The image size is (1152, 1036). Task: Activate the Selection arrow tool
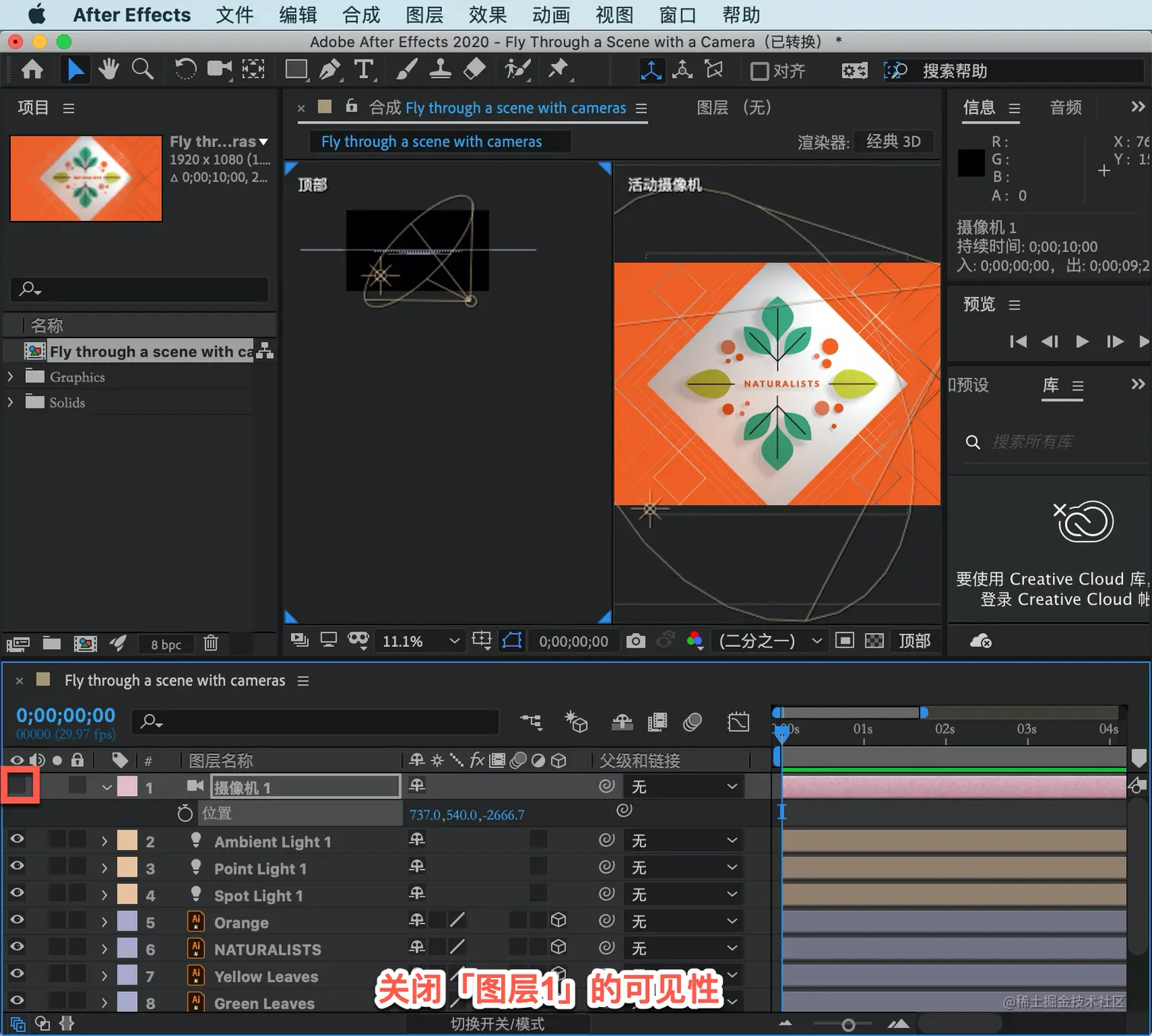(75, 70)
